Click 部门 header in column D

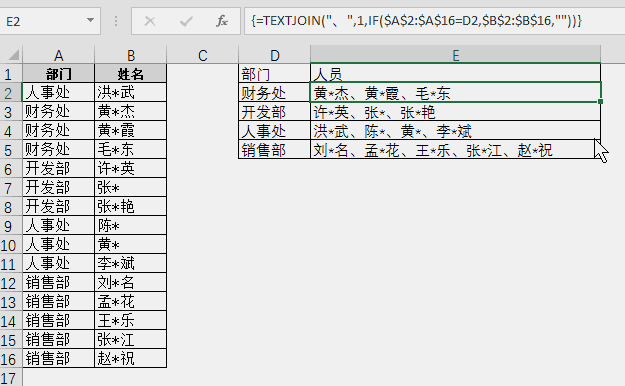point(274,74)
